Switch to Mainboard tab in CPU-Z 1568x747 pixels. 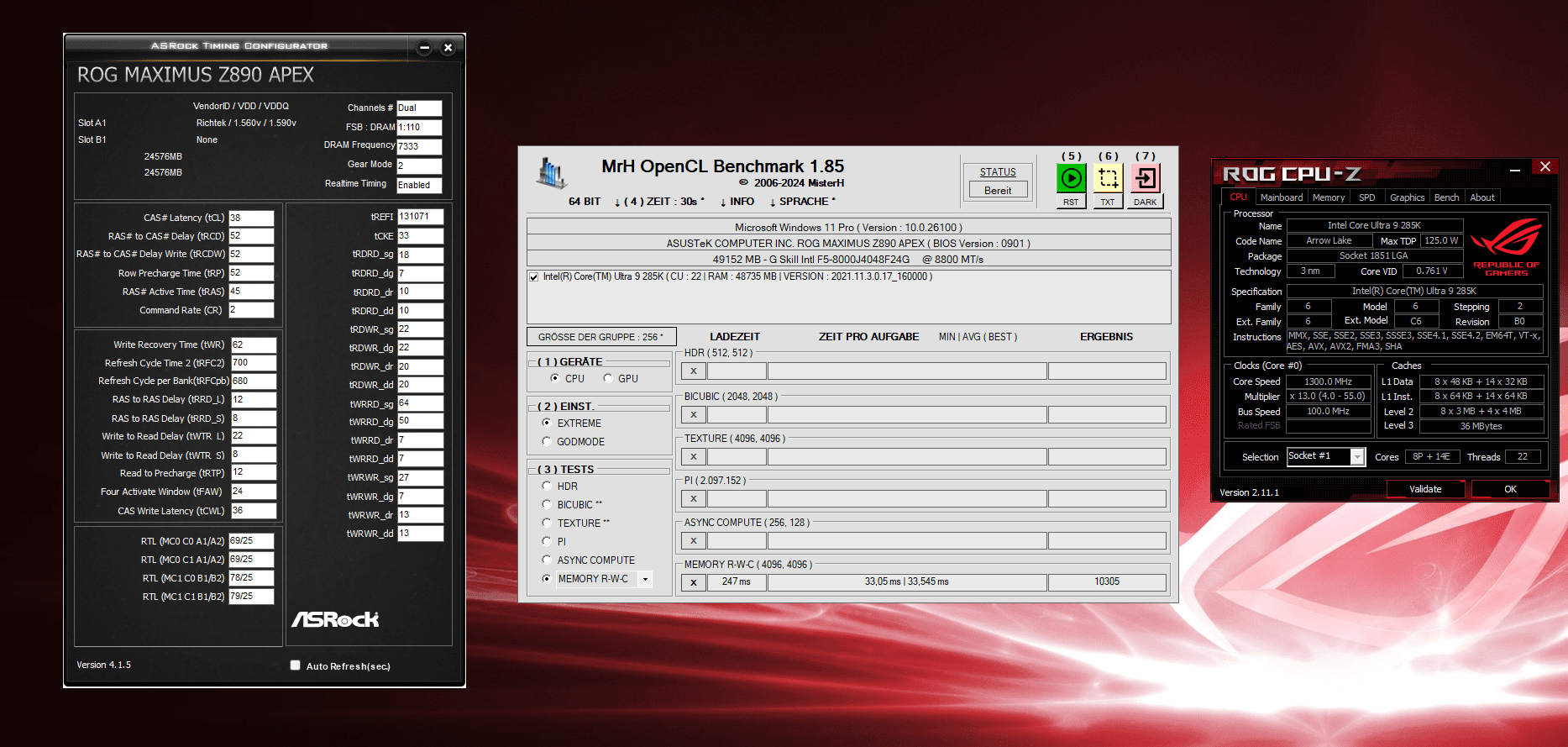[1282, 197]
